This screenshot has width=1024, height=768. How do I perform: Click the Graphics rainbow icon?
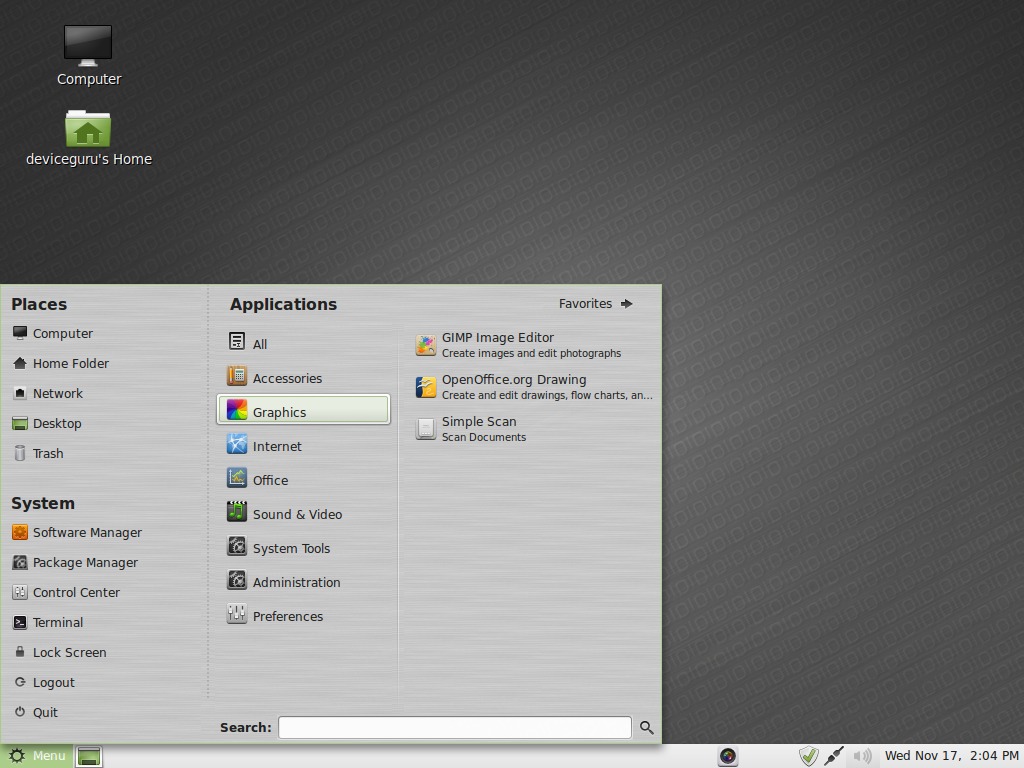(236, 410)
